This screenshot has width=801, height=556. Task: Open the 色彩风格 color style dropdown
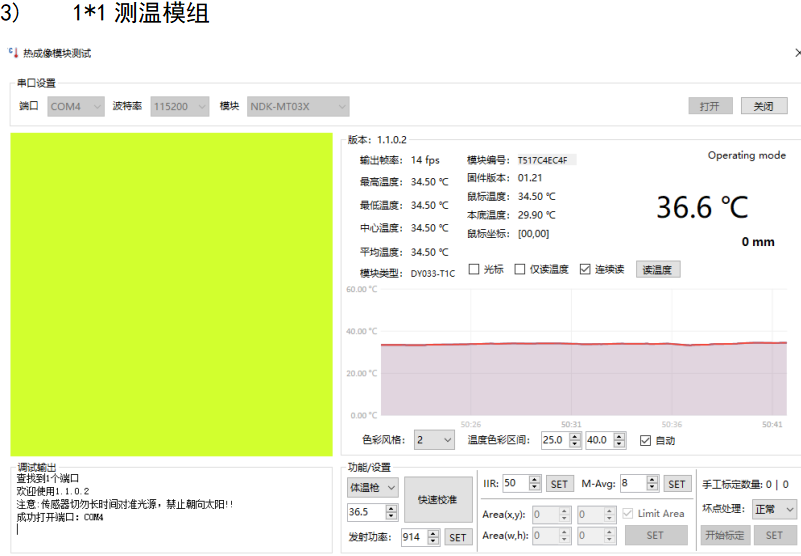click(434, 440)
